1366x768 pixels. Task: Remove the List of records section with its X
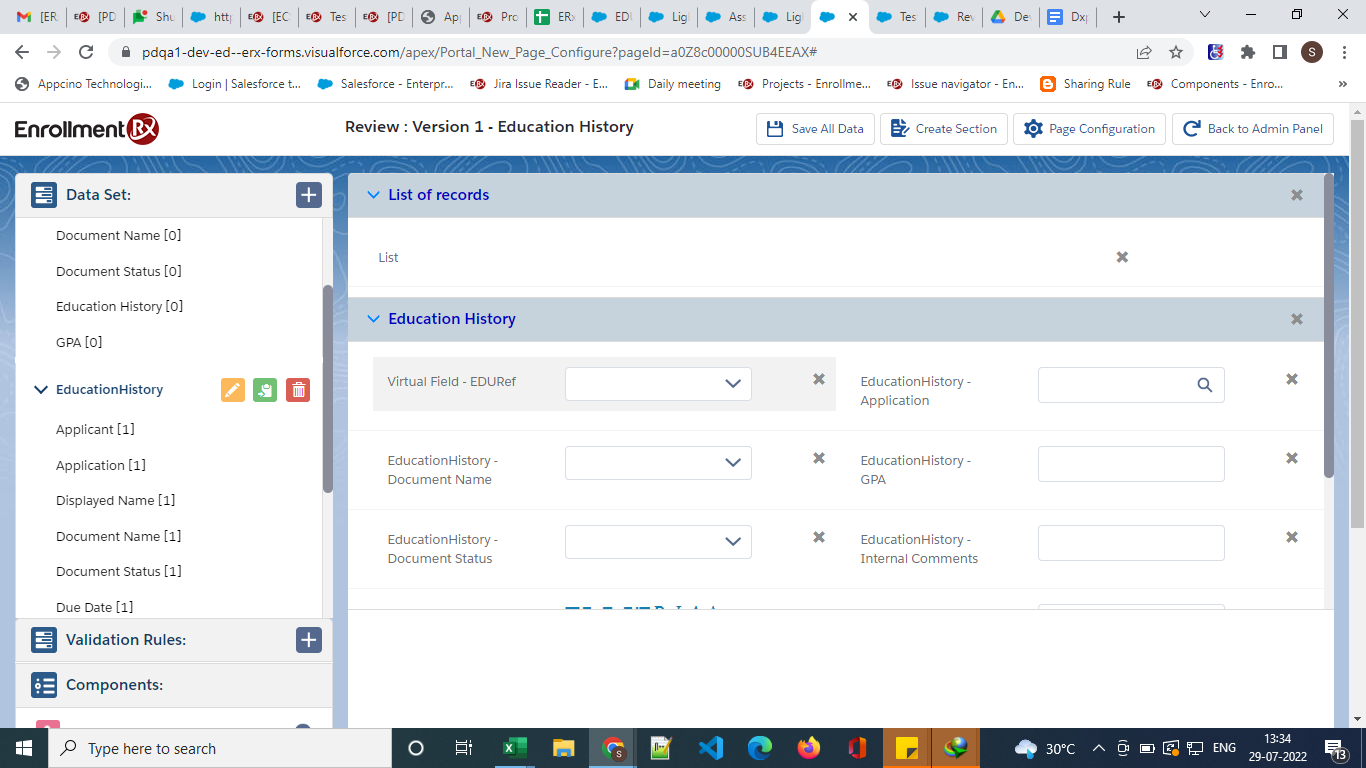1297,195
